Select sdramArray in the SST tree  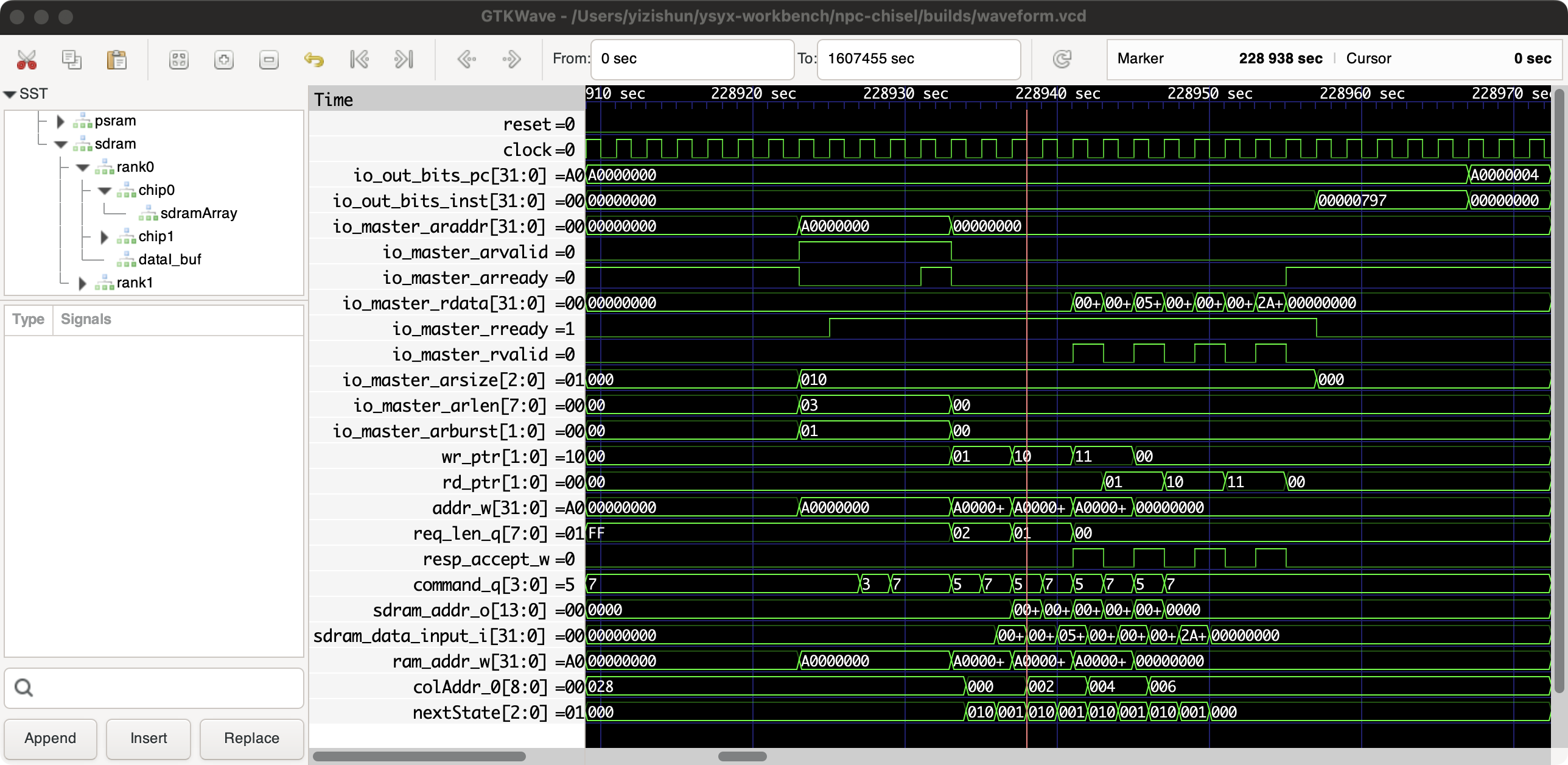[198, 213]
